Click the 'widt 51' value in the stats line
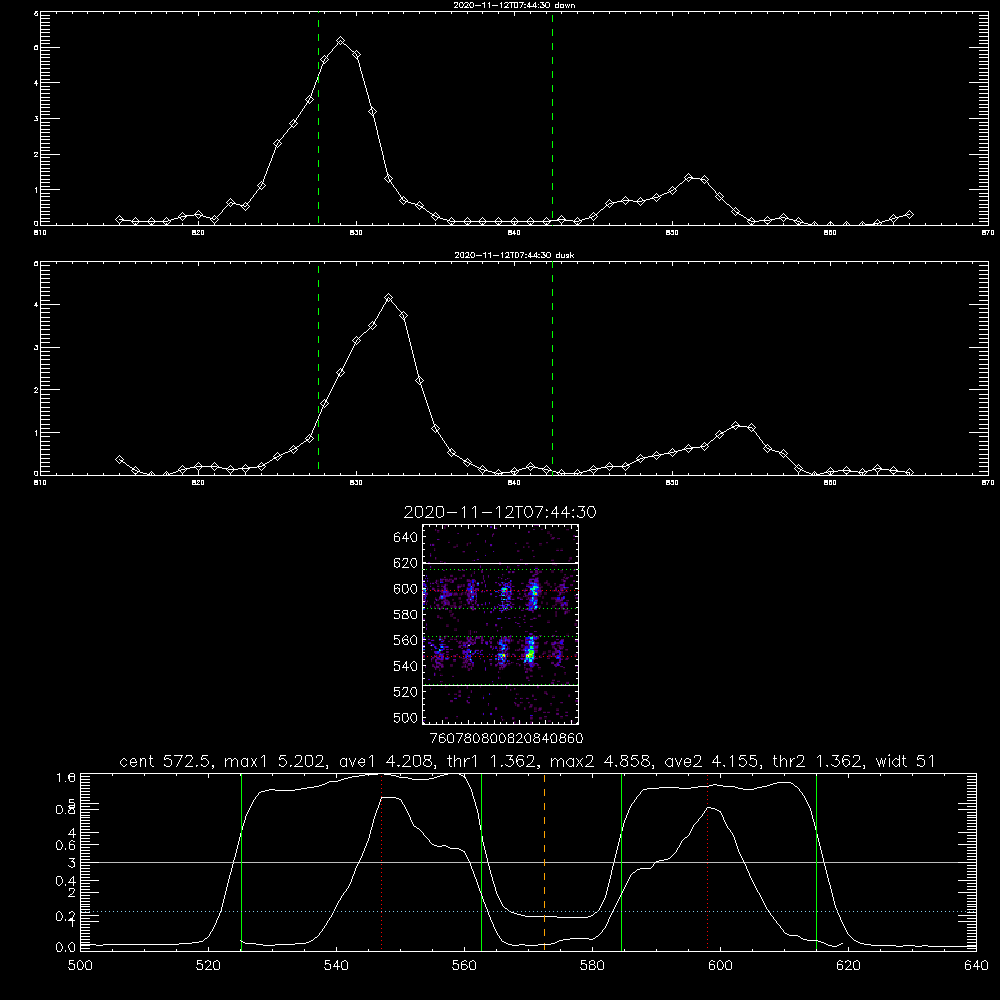Screen dimensions: 1000x1000 point(906,761)
